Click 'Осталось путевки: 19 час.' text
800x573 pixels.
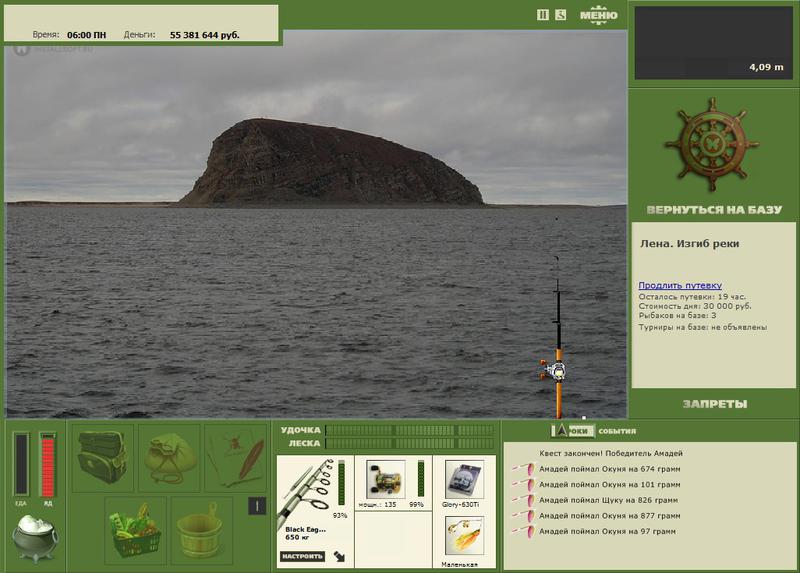click(x=692, y=296)
